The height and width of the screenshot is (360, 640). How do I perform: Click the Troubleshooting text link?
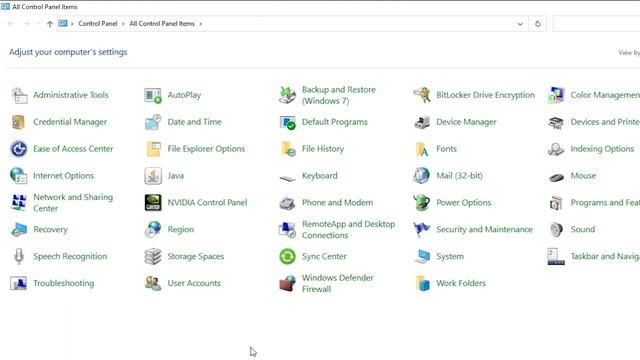[x=63, y=283]
